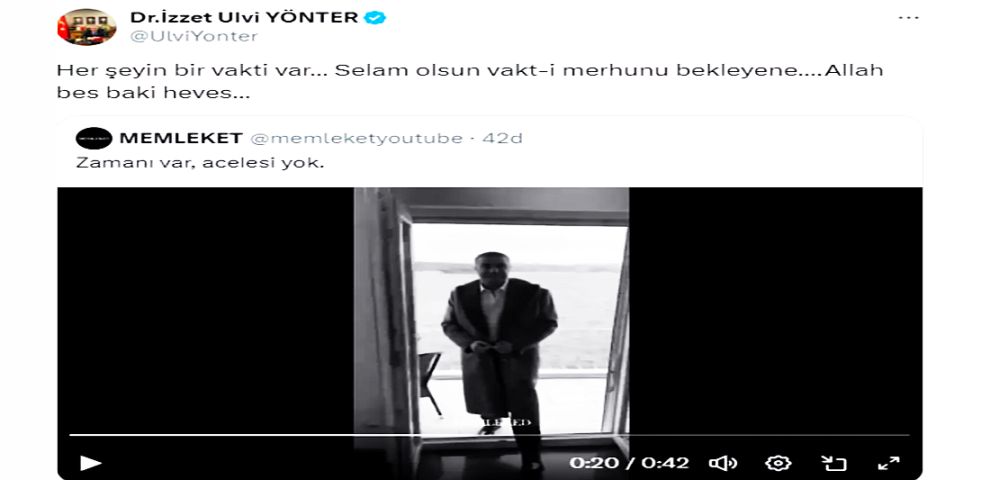Seek on the video progress bar
Image resolution: width=990 pixels, height=480 pixels.
[489, 435]
